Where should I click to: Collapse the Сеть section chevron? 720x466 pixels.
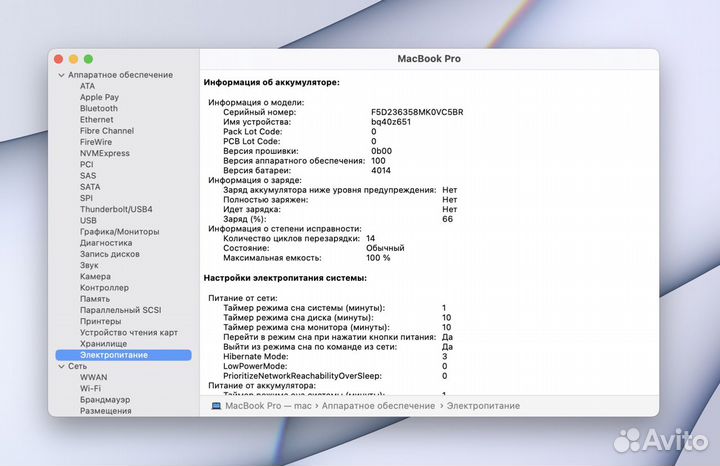61,366
